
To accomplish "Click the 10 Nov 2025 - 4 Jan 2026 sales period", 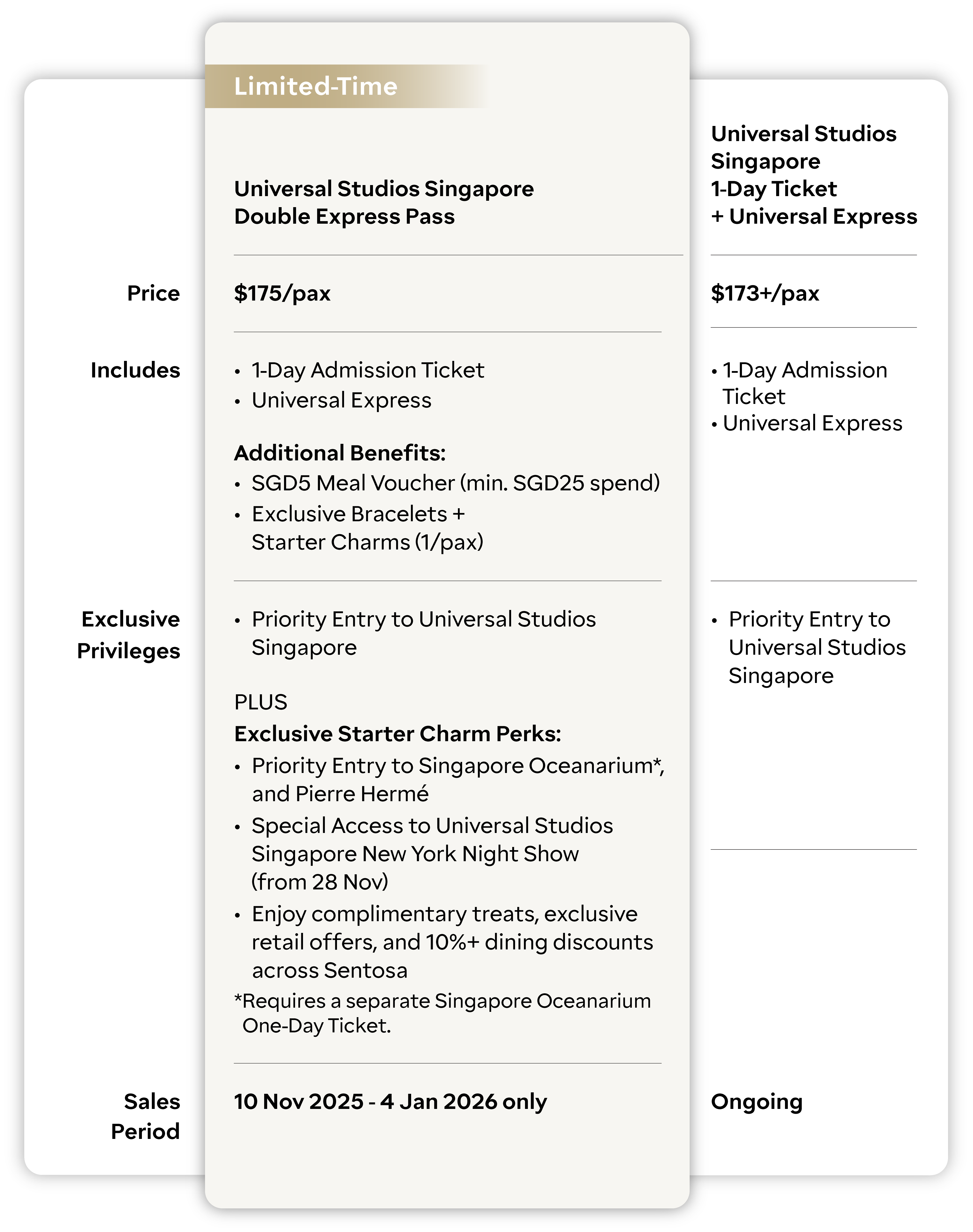I will pos(390,1102).
